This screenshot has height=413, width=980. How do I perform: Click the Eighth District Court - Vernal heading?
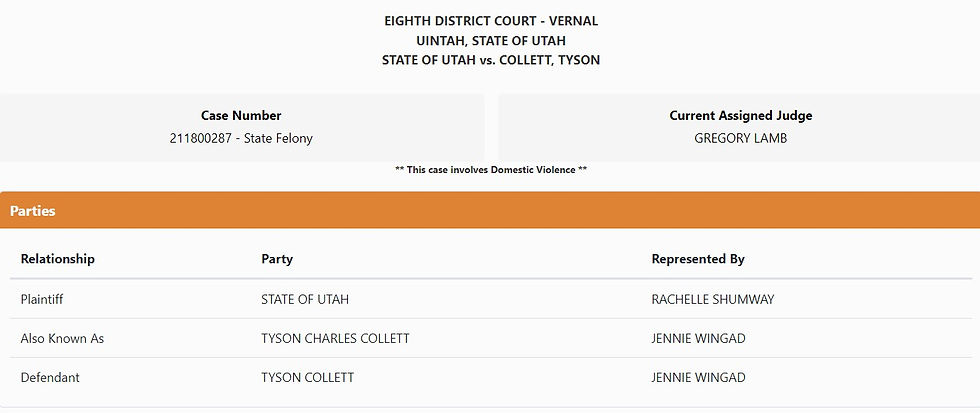[x=490, y=21]
